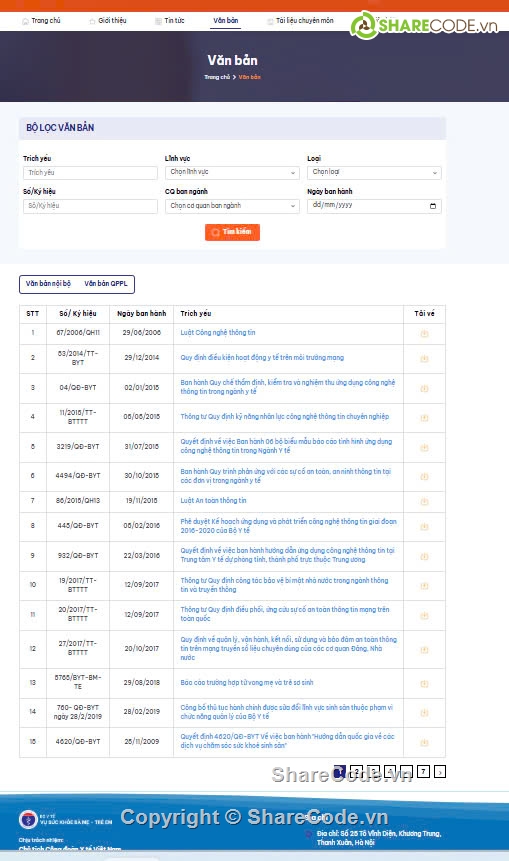Open Luật An toàn thông tin link

click(x=213, y=500)
